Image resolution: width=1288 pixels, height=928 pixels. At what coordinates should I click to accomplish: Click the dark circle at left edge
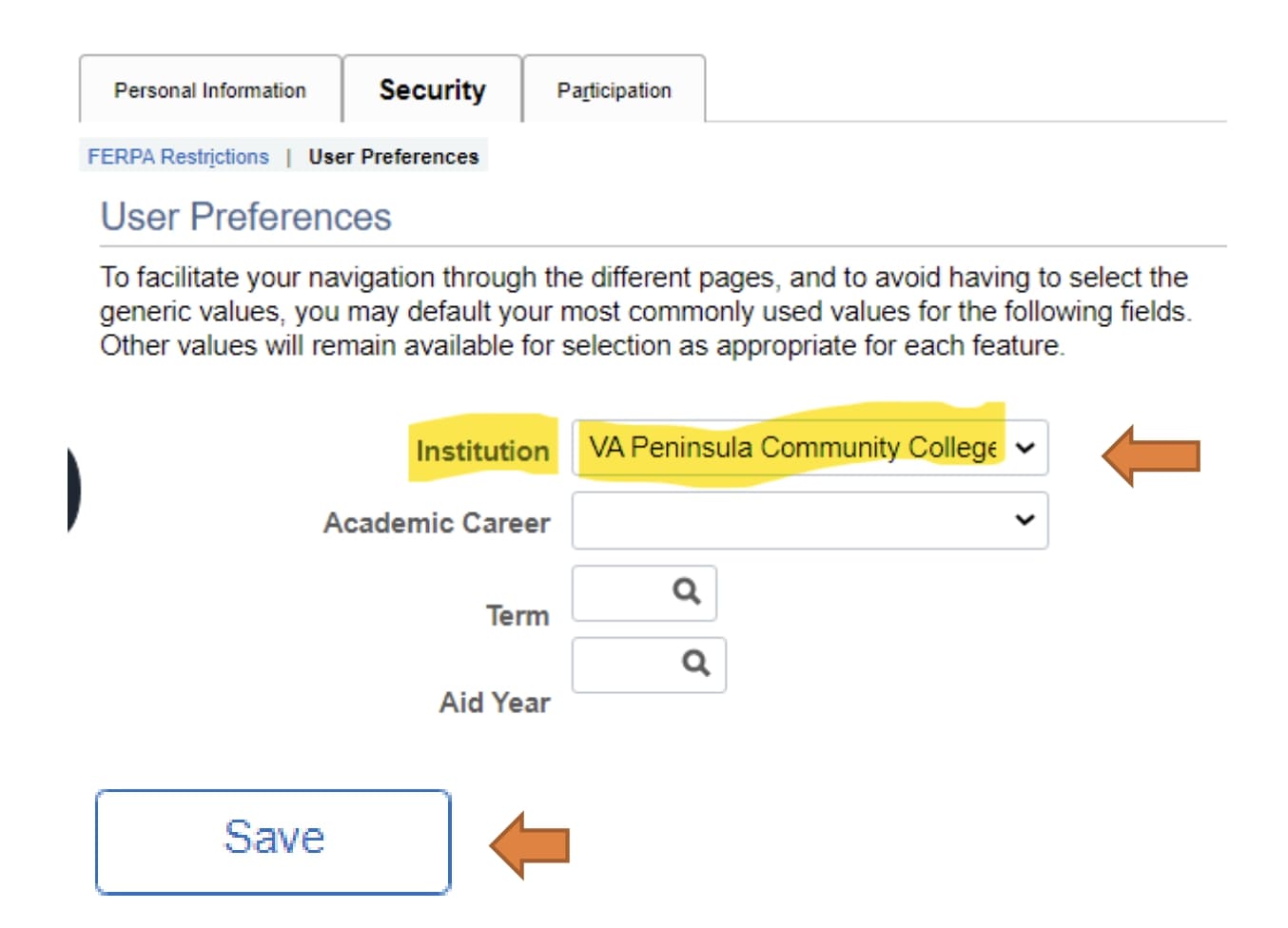coord(73,490)
